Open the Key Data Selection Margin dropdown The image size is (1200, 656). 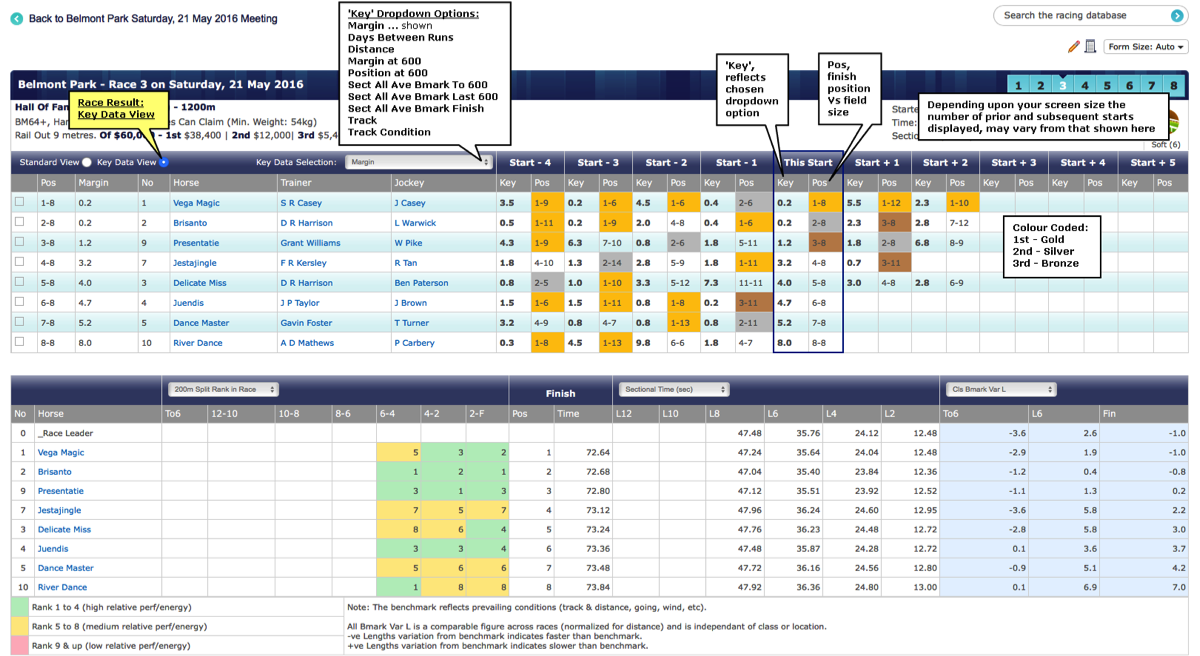point(419,162)
